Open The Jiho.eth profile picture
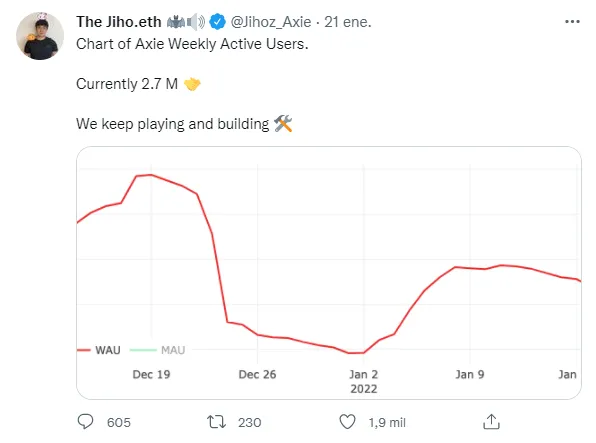The height and width of the screenshot is (443, 596). point(40,36)
